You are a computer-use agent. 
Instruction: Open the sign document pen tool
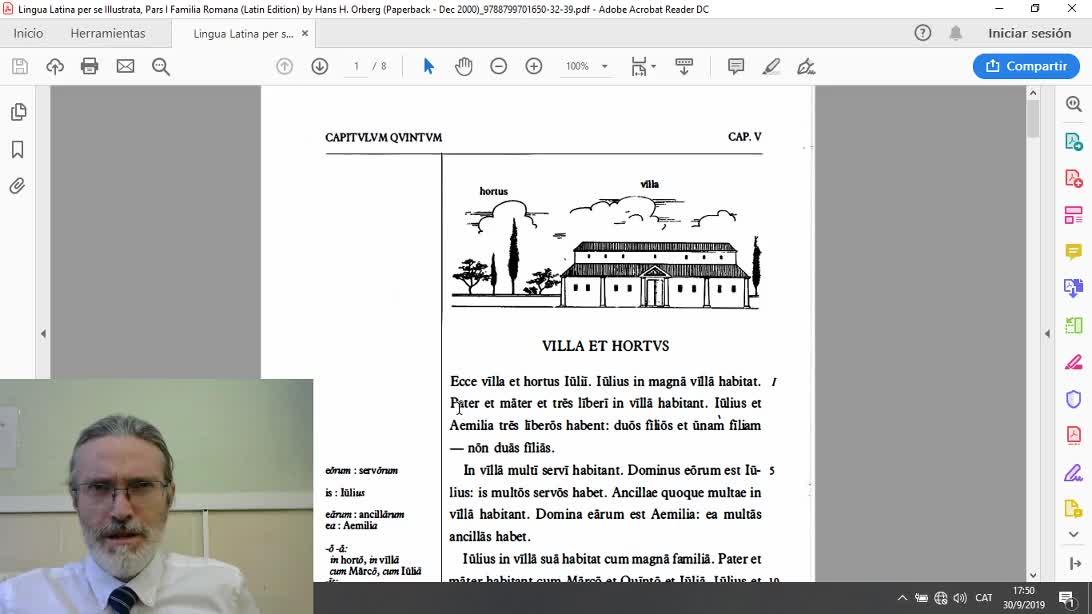(806, 66)
